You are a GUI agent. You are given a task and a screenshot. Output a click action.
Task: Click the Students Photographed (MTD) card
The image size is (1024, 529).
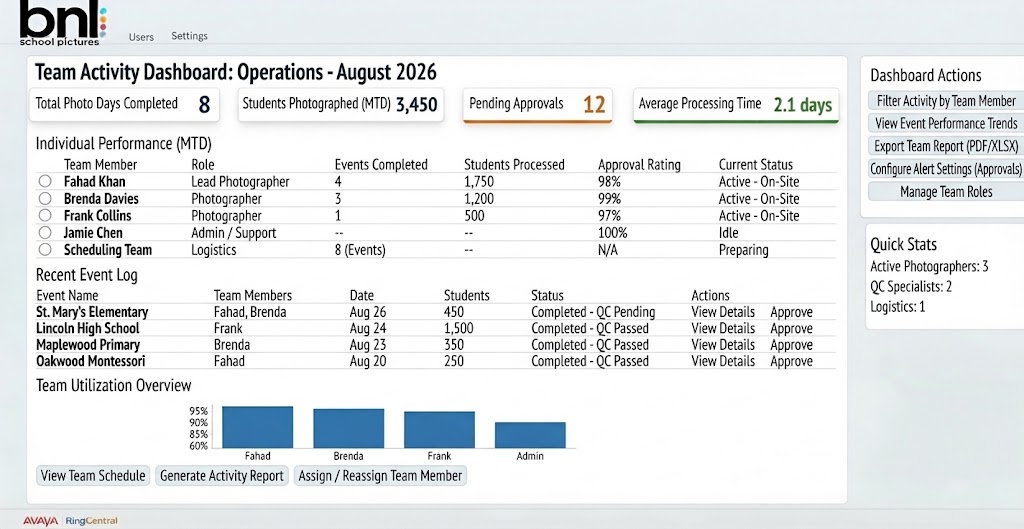pos(340,104)
